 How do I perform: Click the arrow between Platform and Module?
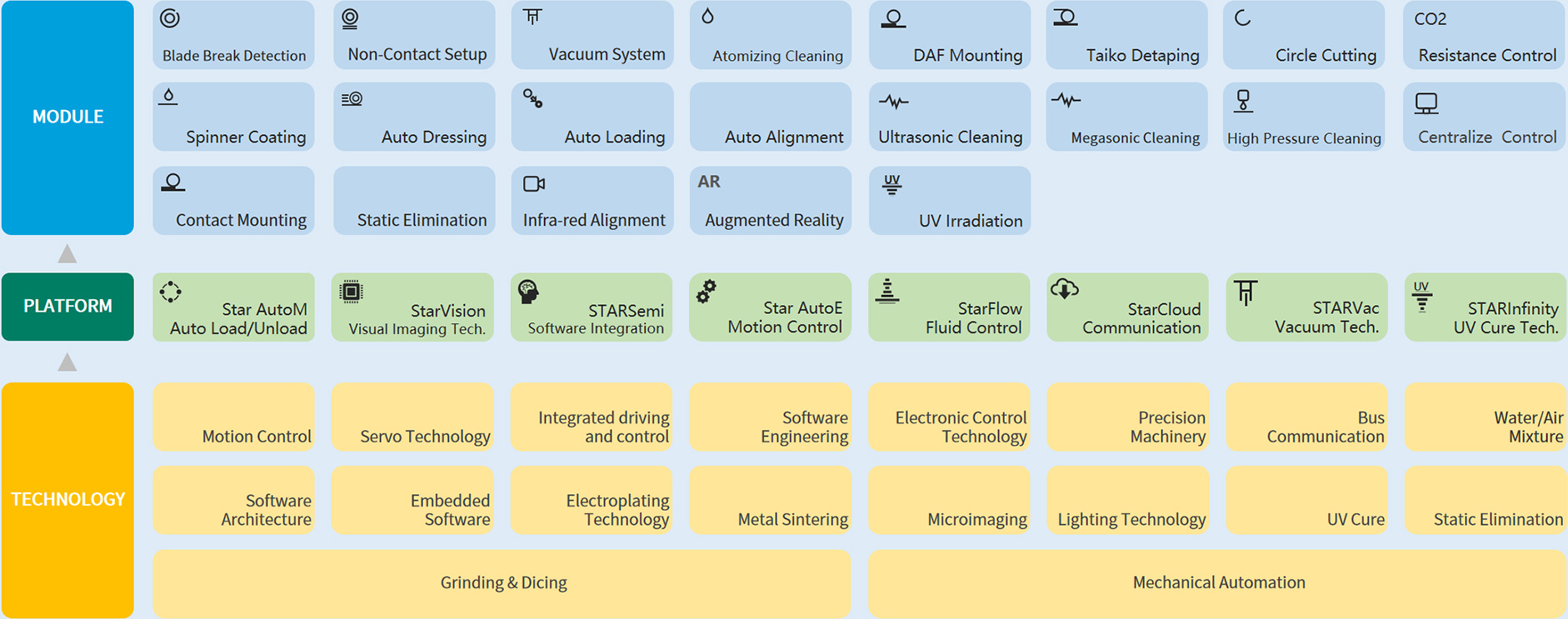67,254
